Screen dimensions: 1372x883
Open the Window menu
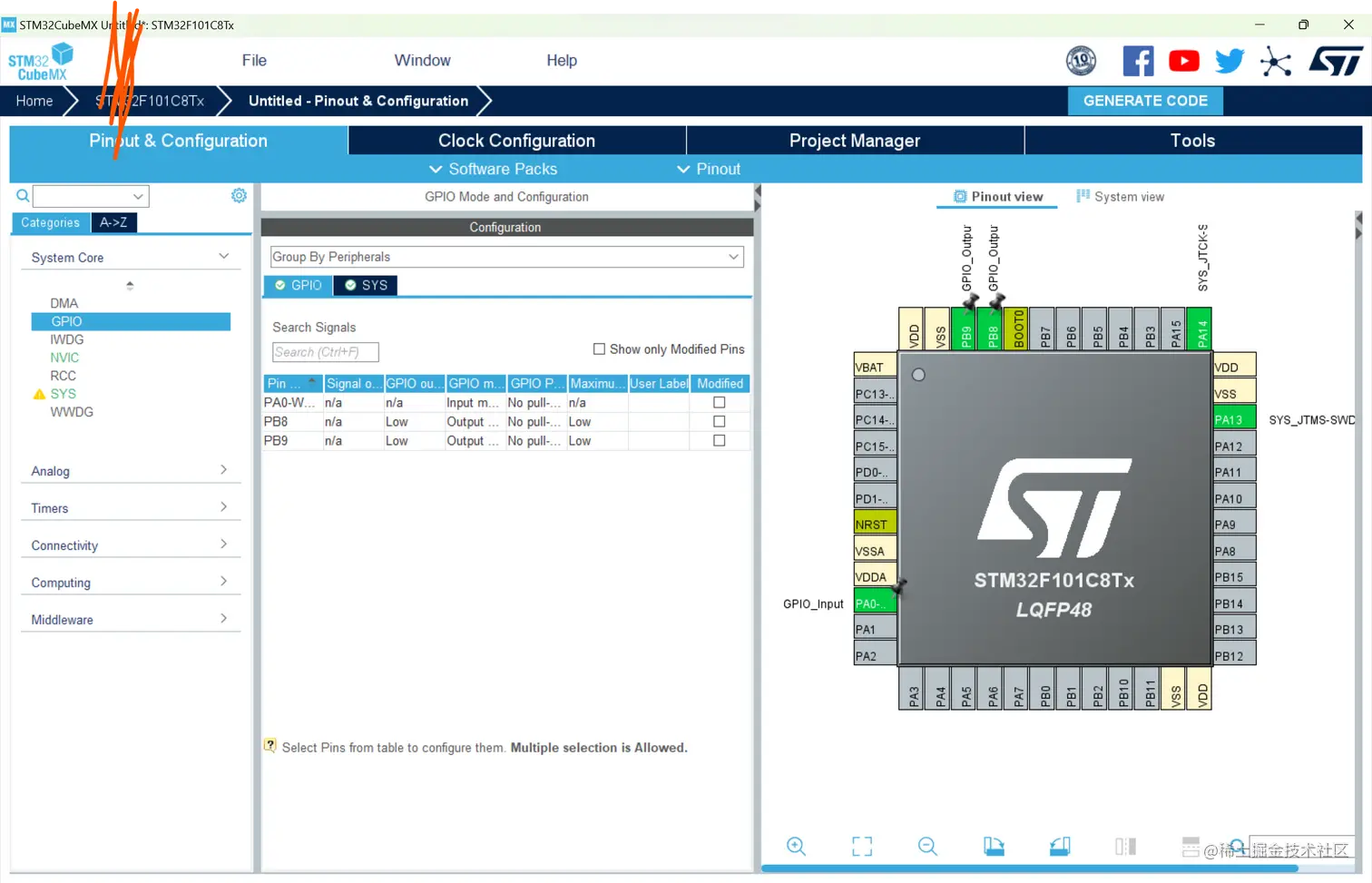(422, 61)
